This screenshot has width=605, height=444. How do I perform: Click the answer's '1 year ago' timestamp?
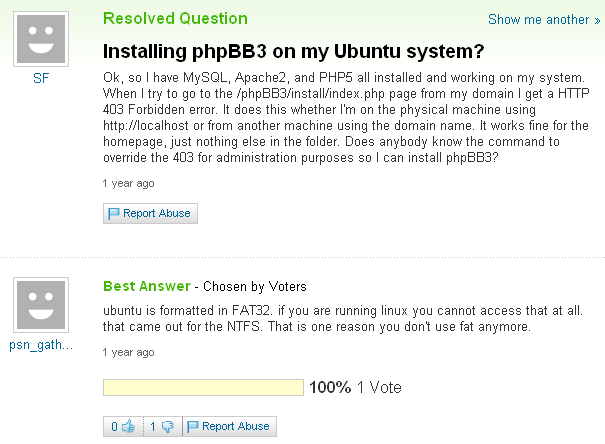pos(128,353)
